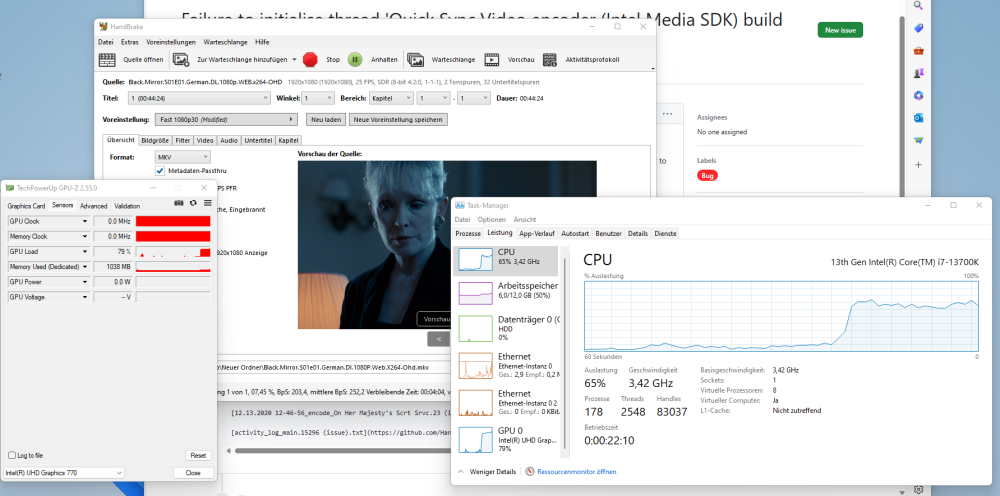Screen dimensions: 1000x496
Task: Click GPU-Z refresh icon
Action: pyautogui.click(x=193, y=203)
